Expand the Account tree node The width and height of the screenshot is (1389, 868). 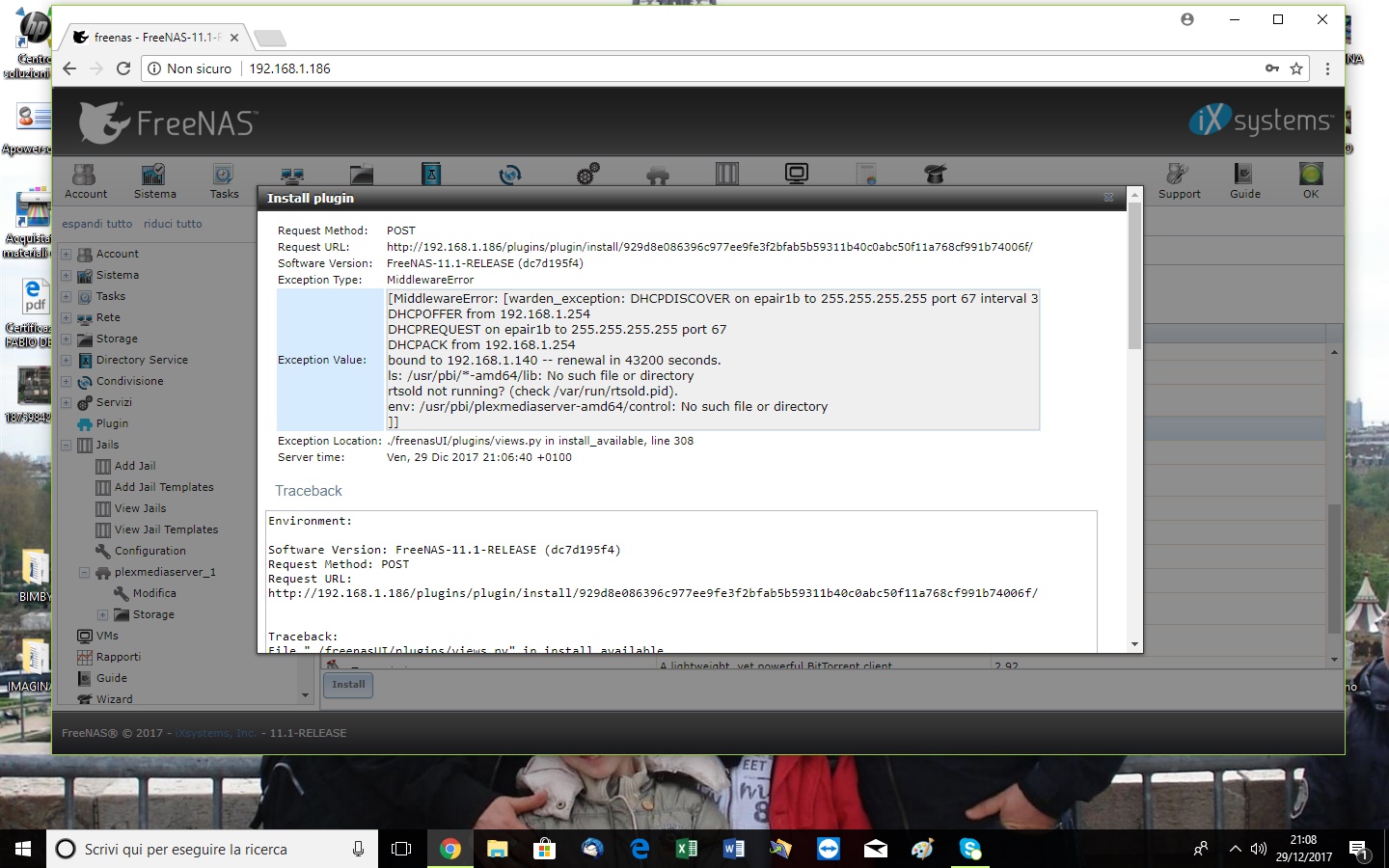(x=67, y=255)
